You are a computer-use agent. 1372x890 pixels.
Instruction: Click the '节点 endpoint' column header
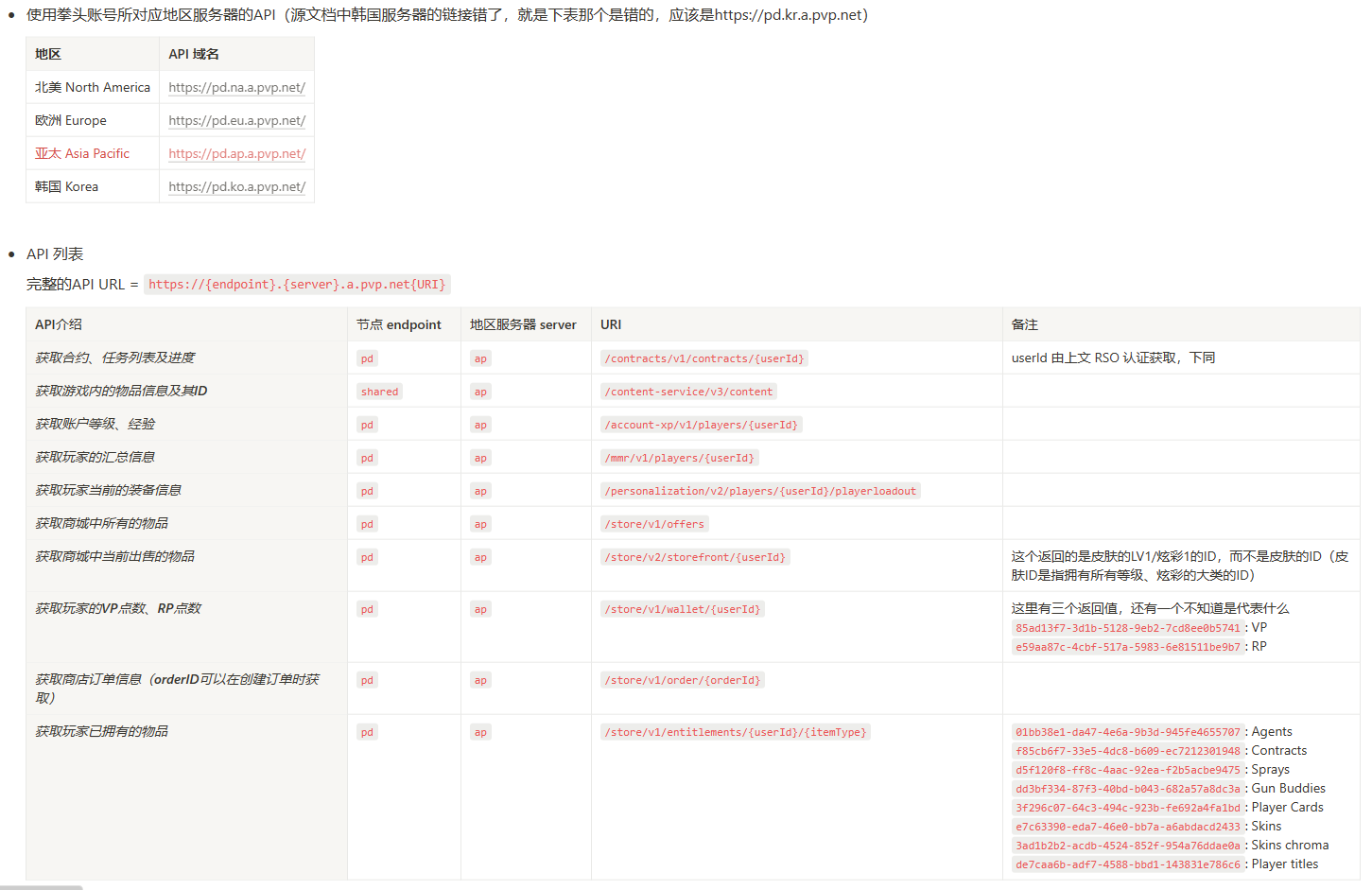coord(398,324)
